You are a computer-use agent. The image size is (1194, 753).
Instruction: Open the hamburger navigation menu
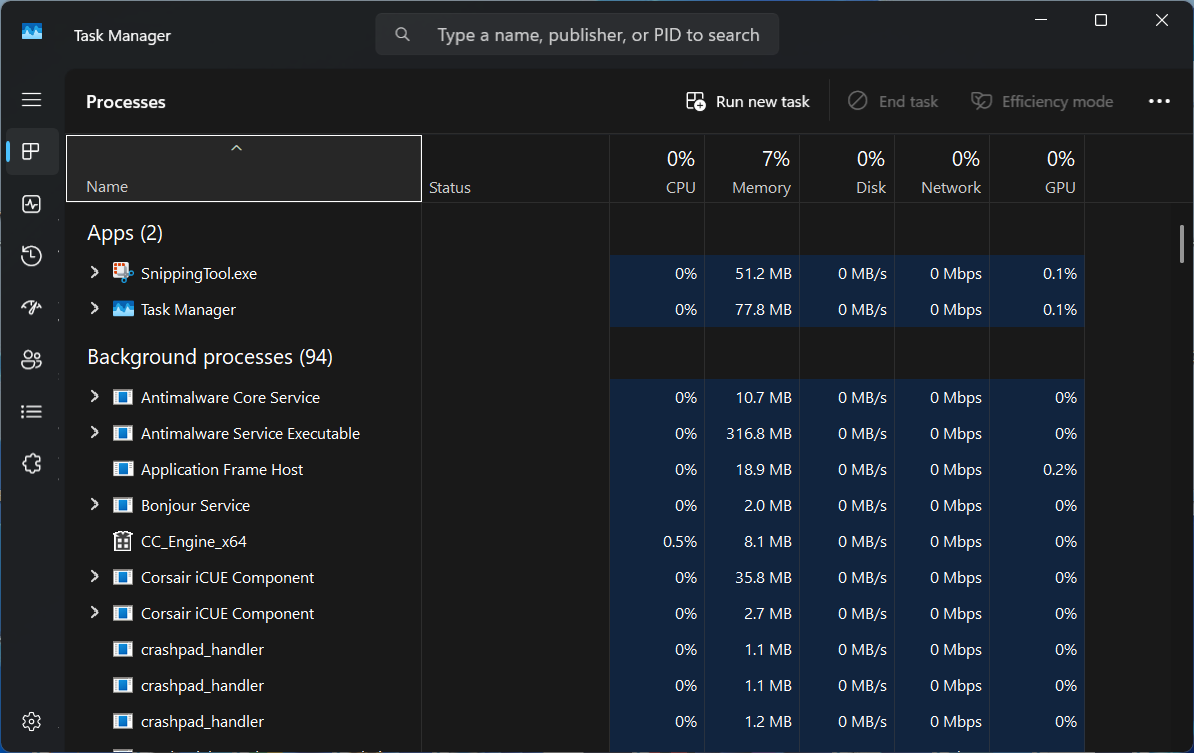point(31,100)
